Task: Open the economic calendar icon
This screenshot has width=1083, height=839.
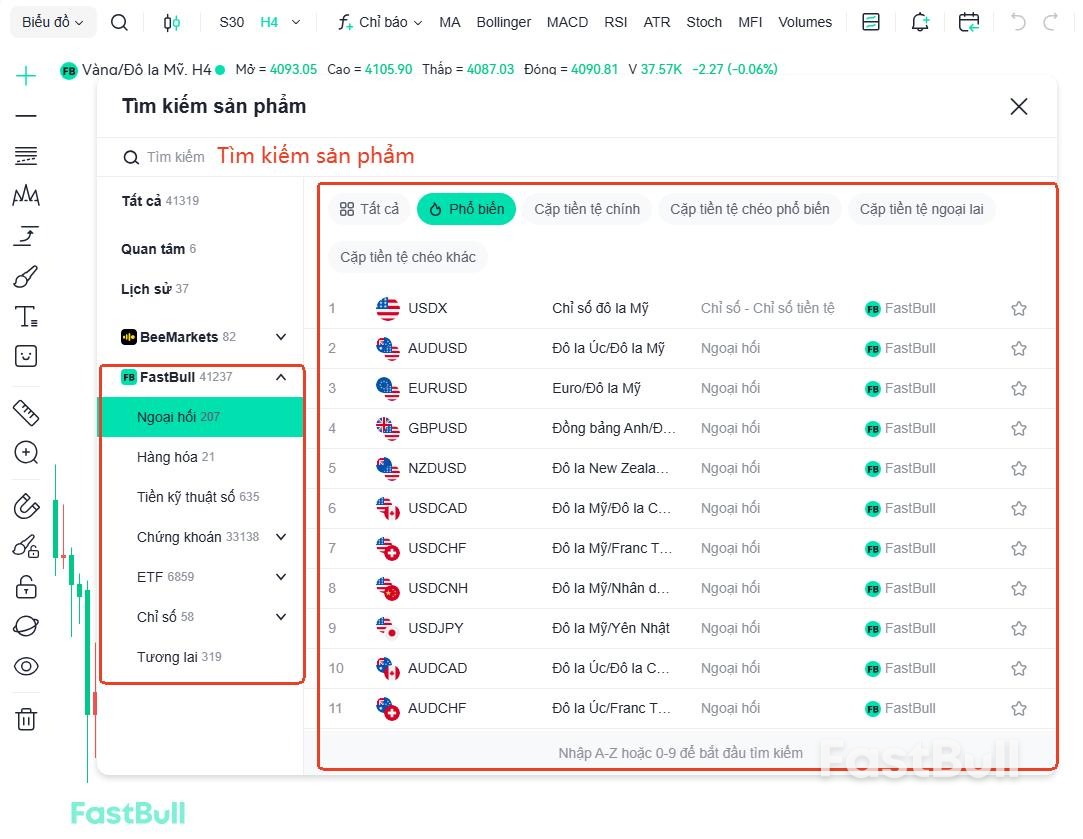Action: click(x=969, y=22)
